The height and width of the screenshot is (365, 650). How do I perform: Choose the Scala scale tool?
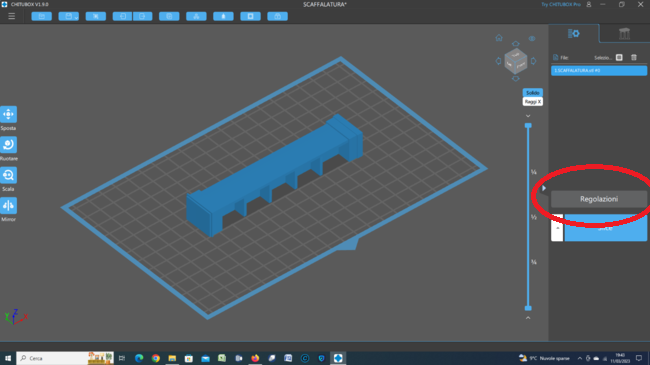click(x=8, y=175)
